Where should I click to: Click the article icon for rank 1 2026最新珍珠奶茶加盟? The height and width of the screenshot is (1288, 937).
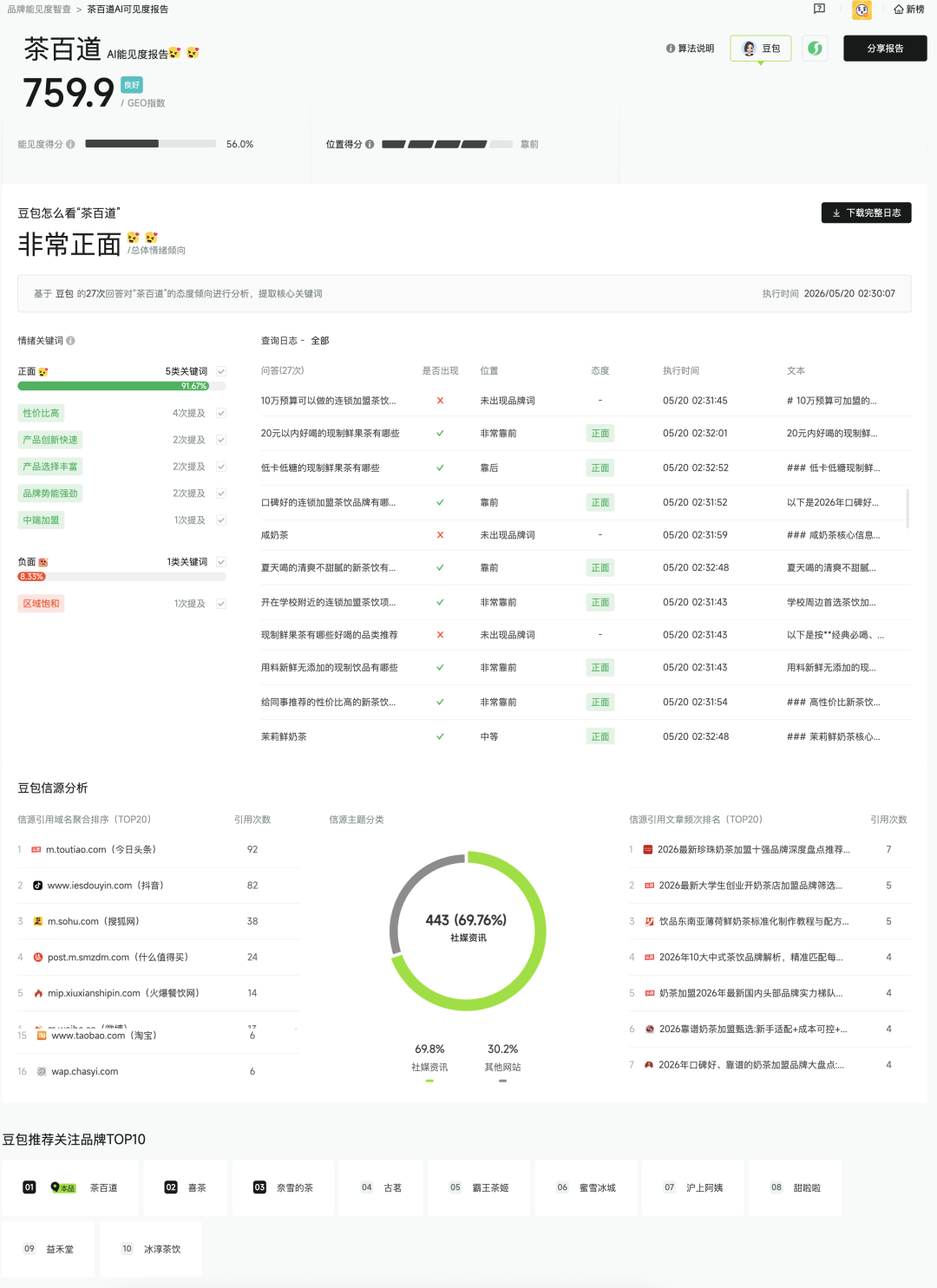tap(648, 850)
